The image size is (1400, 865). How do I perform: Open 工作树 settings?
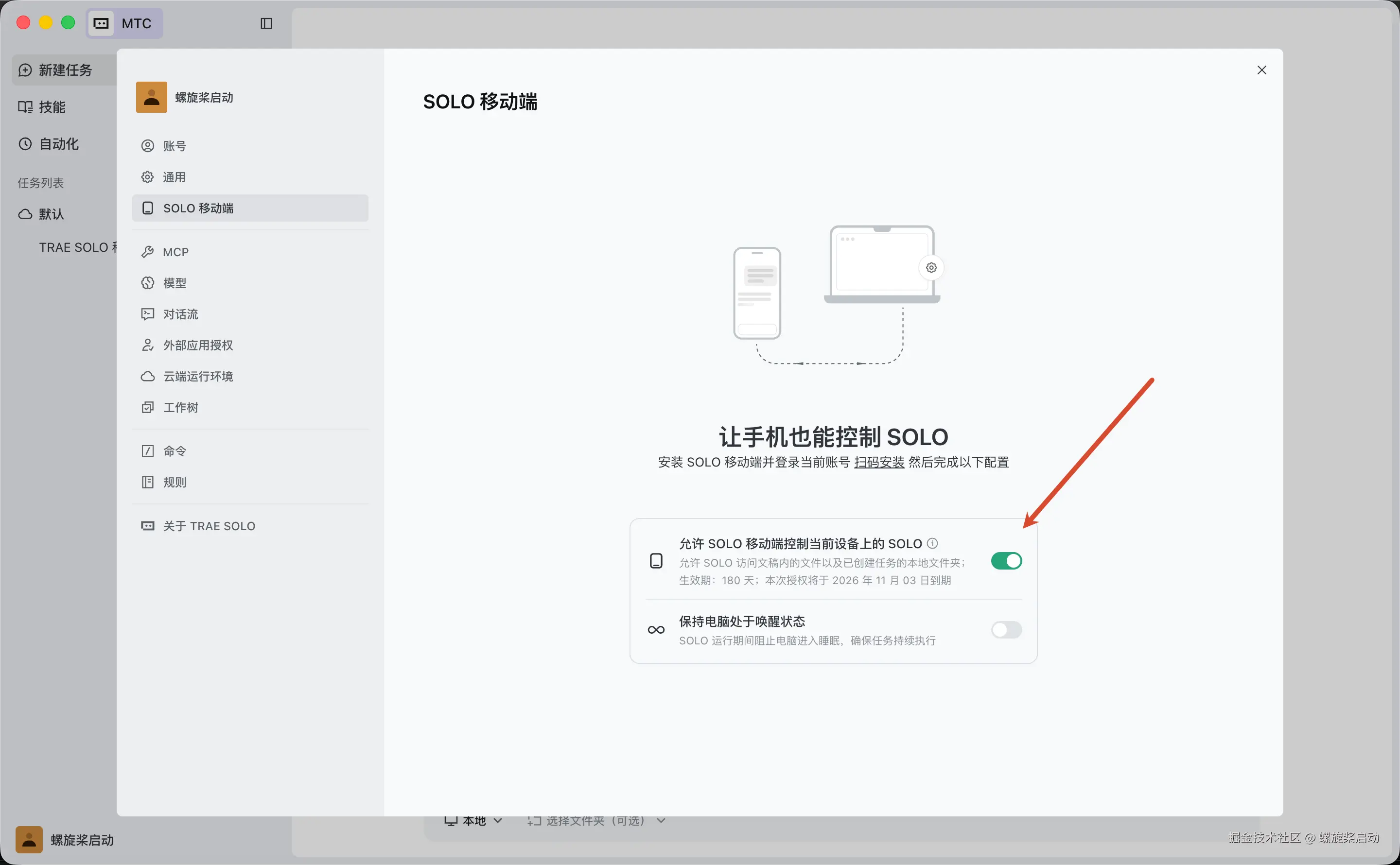(250, 407)
